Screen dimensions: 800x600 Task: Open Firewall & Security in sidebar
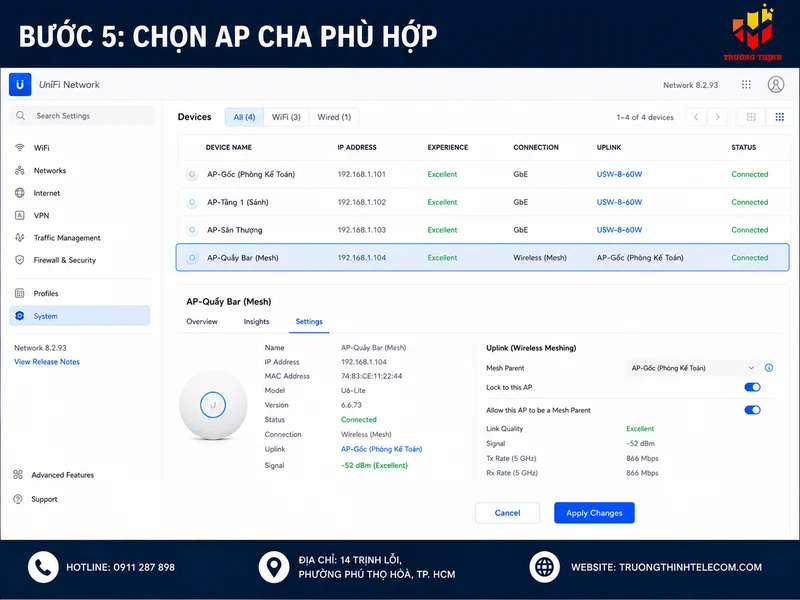coord(65,260)
